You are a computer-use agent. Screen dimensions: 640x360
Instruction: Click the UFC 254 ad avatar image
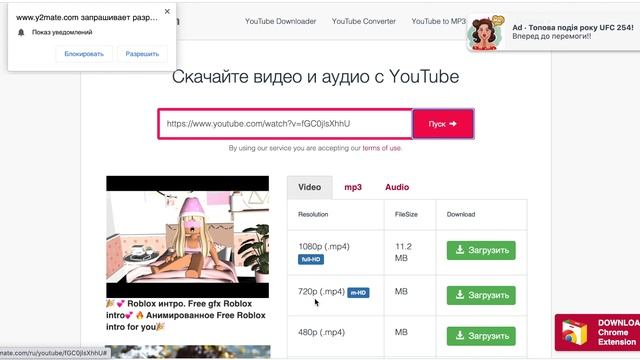[x=485, y=33]
